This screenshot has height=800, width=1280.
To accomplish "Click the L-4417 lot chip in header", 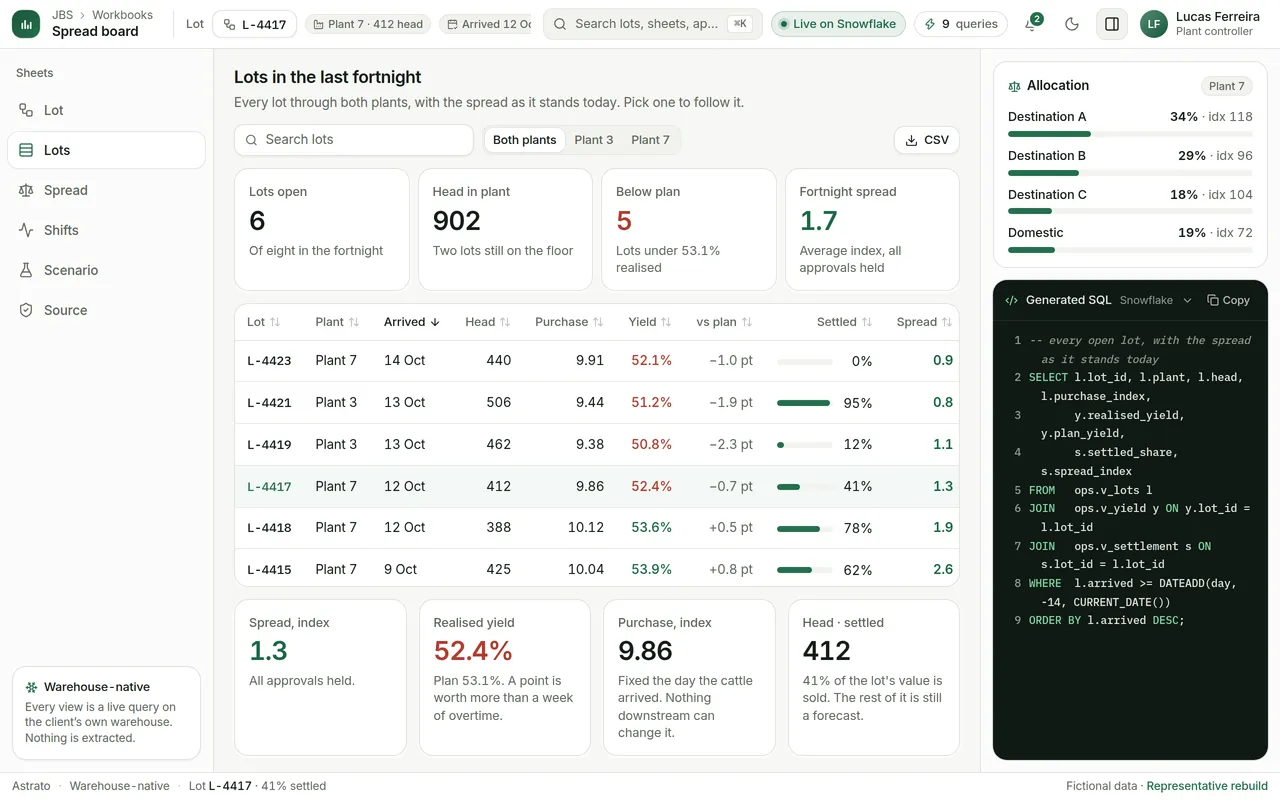I will pyautogui.click(x=254, y=24).
